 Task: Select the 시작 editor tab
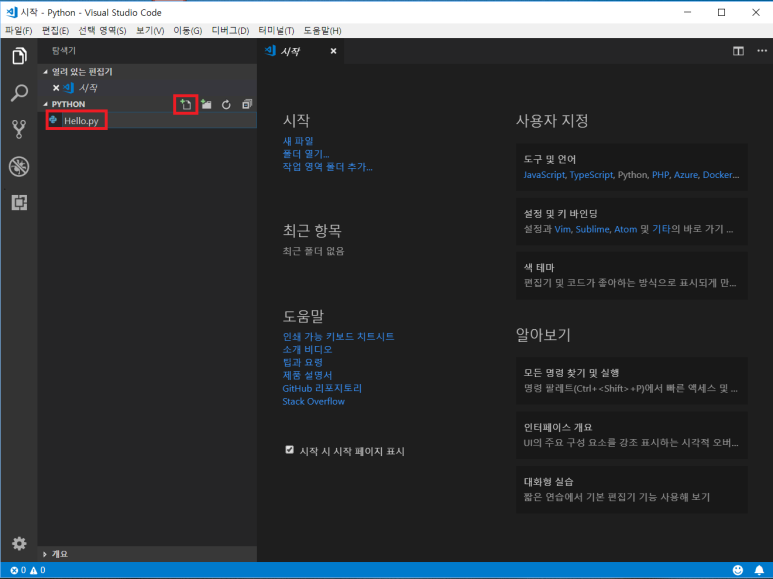[x=300, y=51]
